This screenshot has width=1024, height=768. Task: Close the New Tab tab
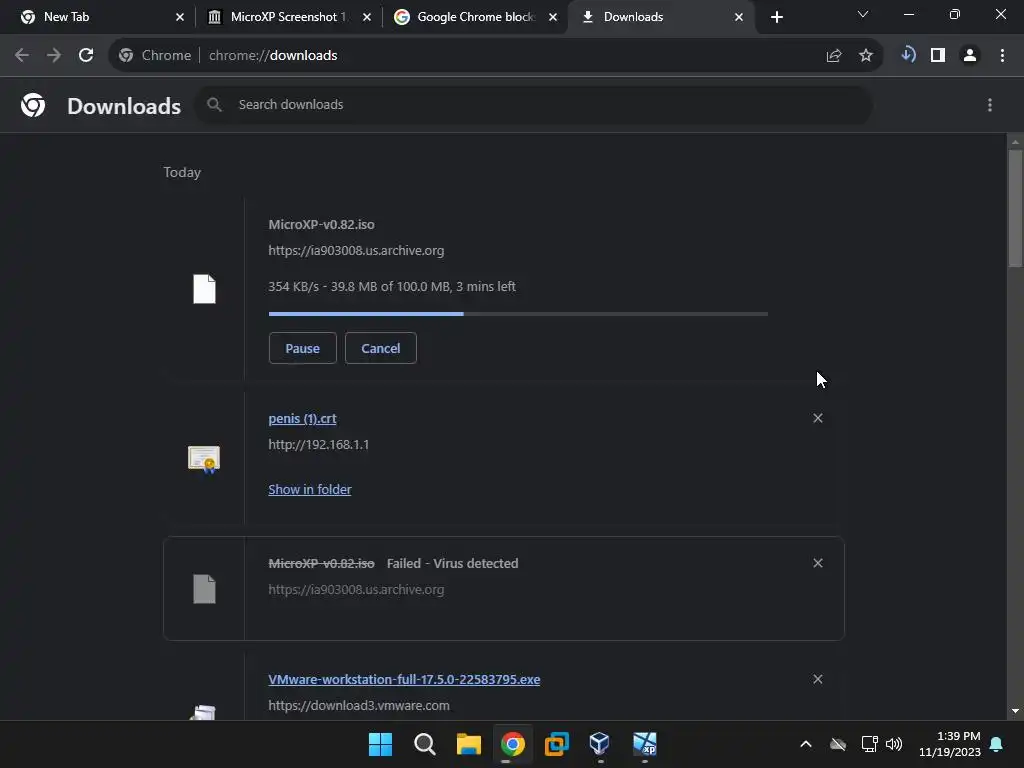180,17
